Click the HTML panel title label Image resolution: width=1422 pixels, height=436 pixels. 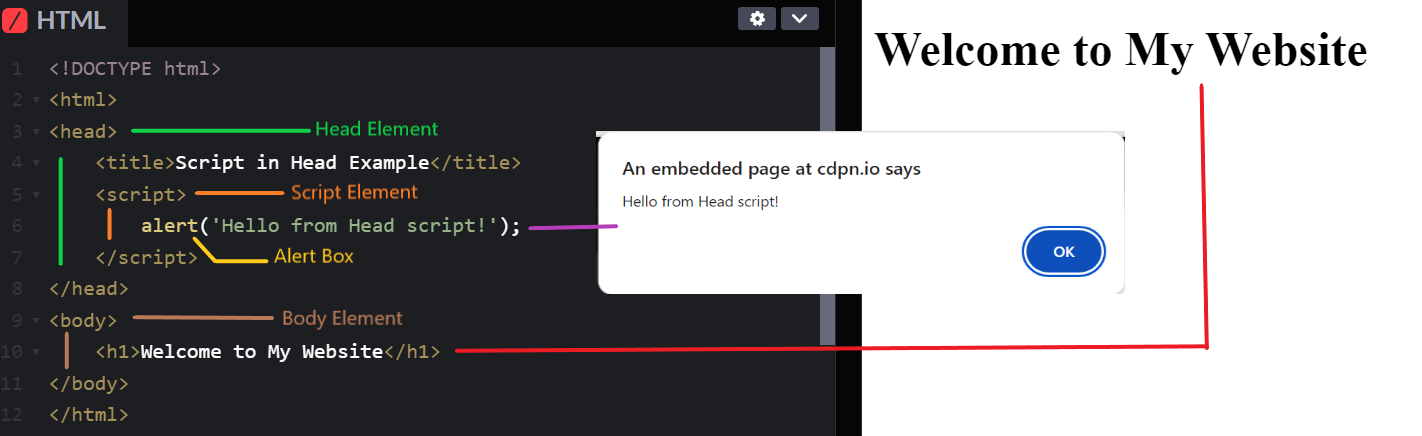(x=70, y=20)
